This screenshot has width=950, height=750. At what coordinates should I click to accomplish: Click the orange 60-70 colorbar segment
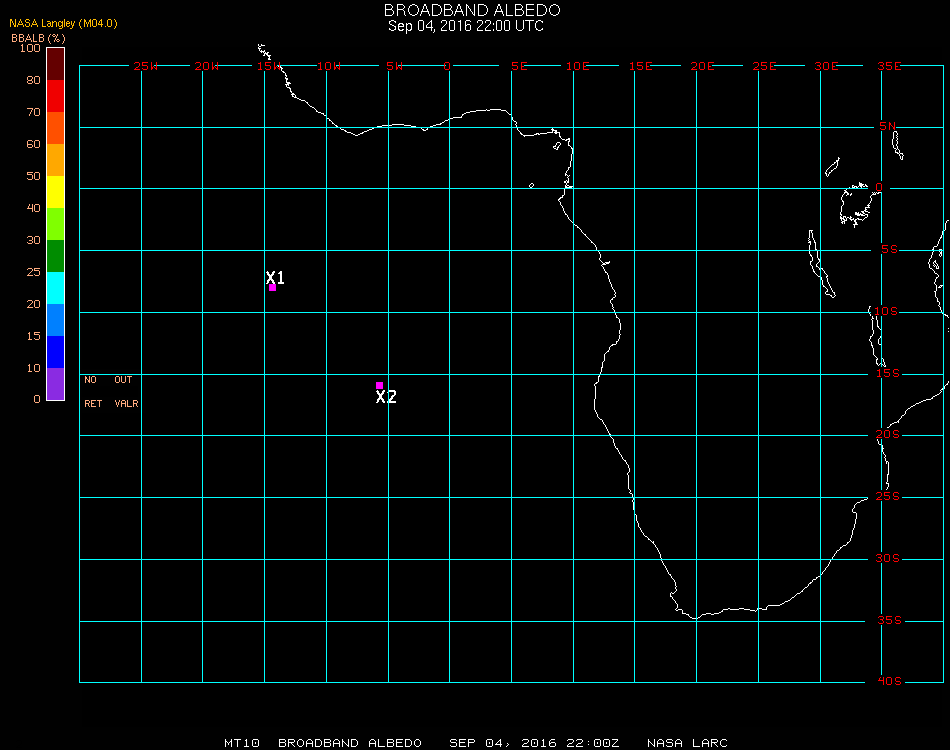tap(55, 128)
